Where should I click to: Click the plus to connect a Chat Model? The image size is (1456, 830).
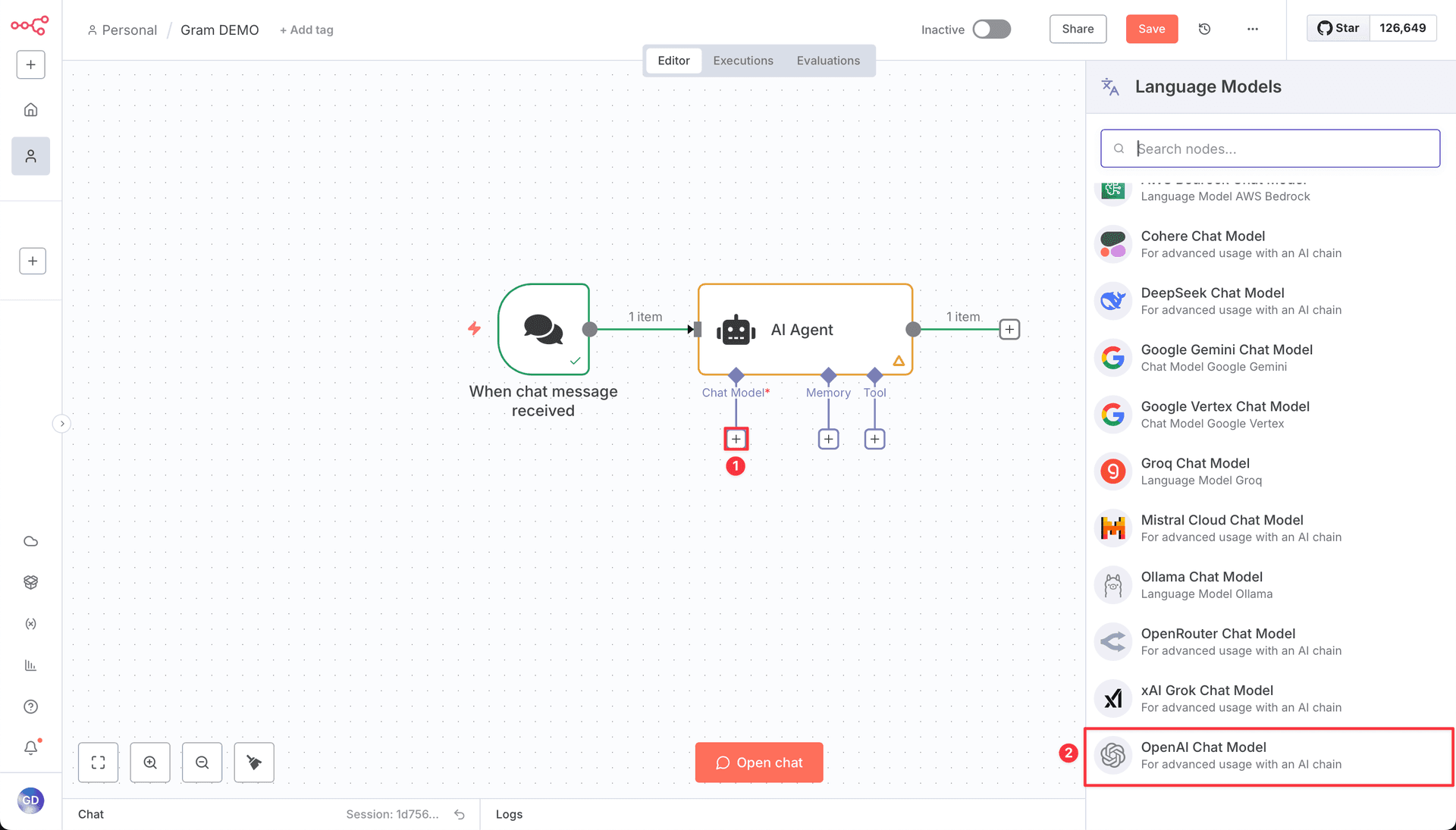point(735,438)
